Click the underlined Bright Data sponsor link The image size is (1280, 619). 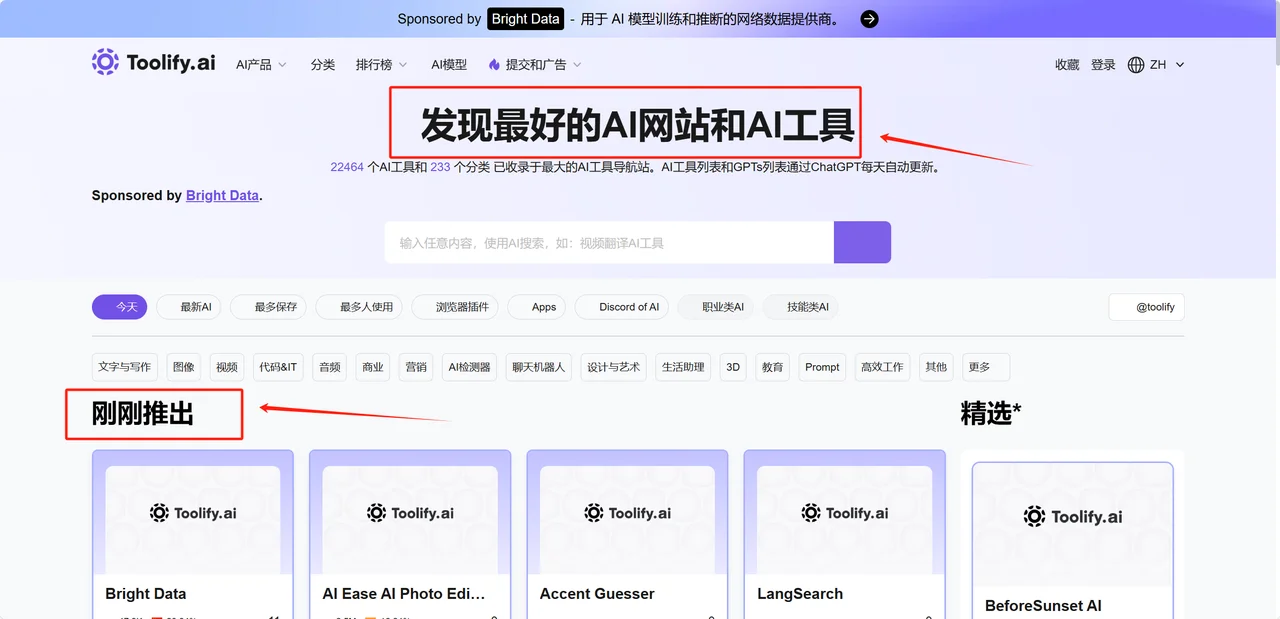tap(222, 196)
